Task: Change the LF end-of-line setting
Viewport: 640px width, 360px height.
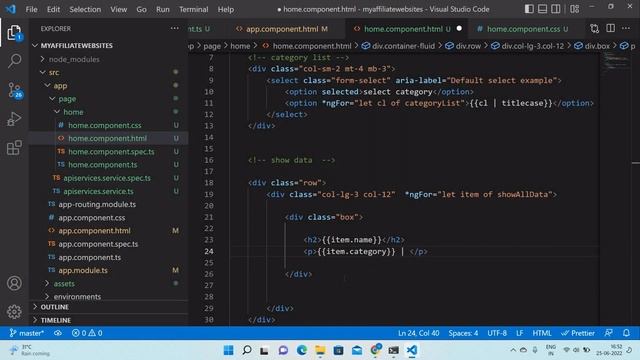Action: pyautogui.click(x=519, y=333)
